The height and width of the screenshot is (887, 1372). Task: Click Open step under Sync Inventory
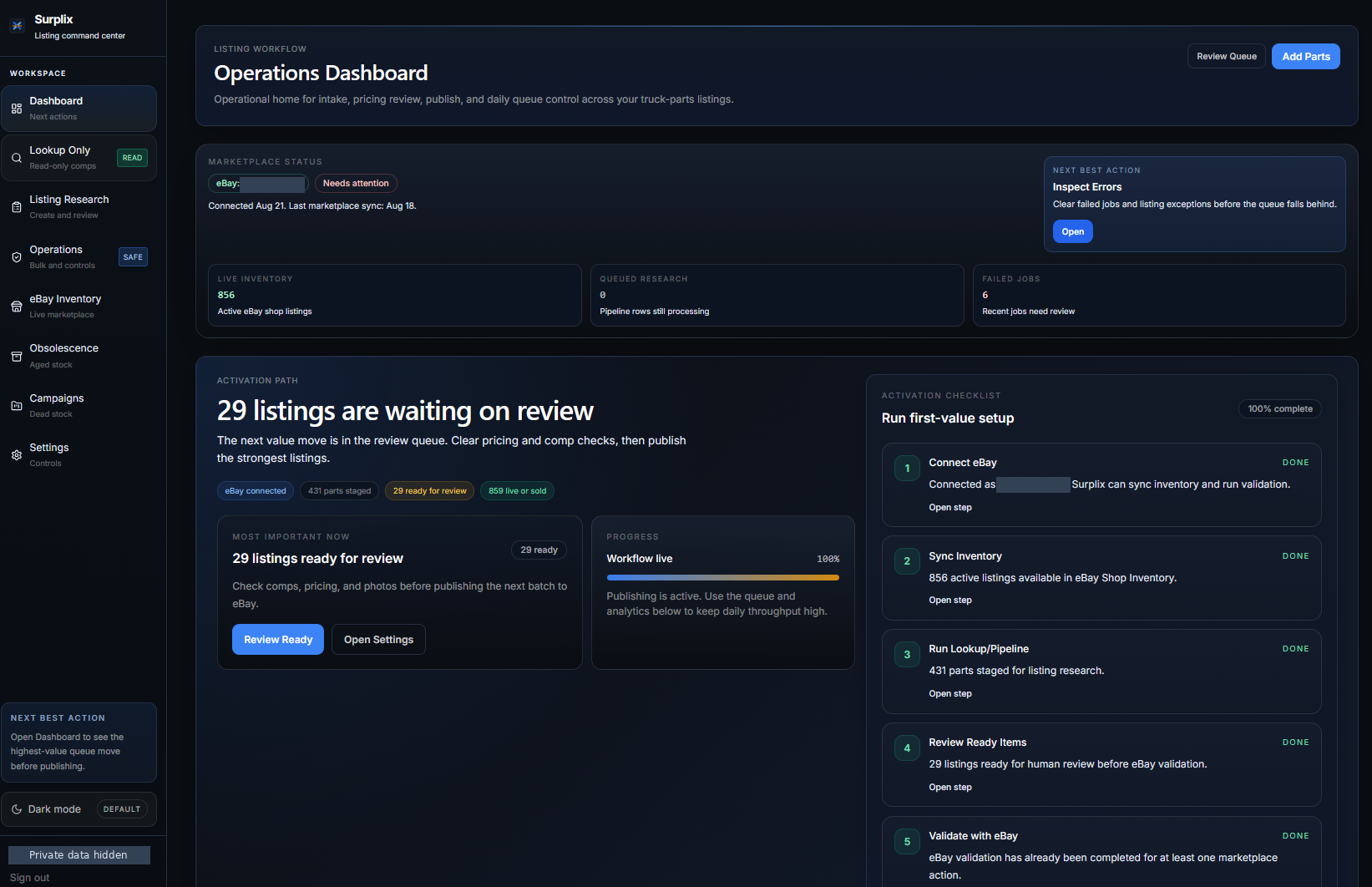click(950, 601)
